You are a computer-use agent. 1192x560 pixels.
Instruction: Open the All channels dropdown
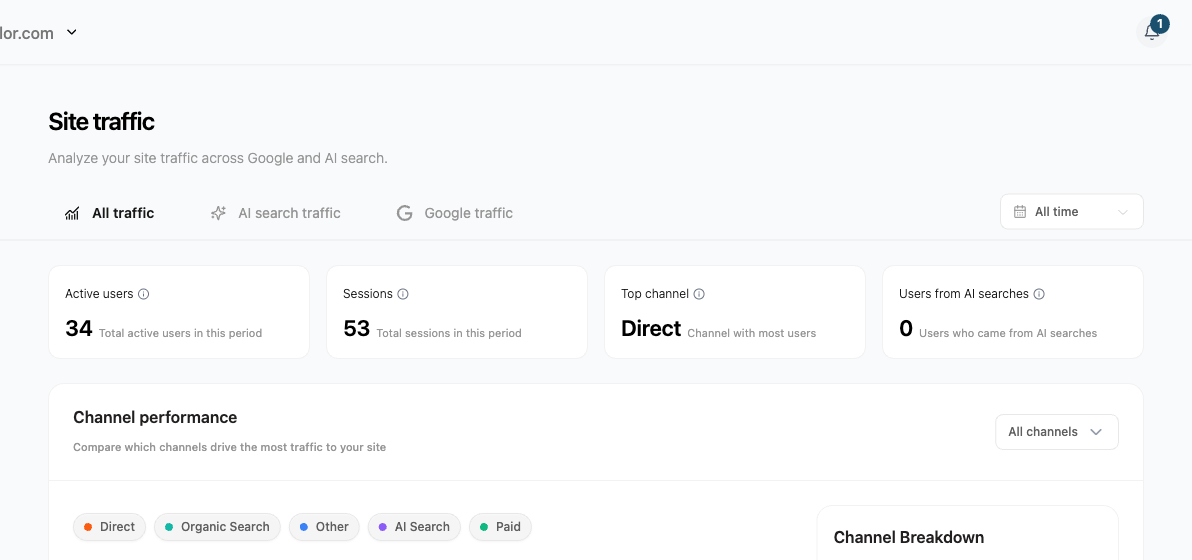1057,432
